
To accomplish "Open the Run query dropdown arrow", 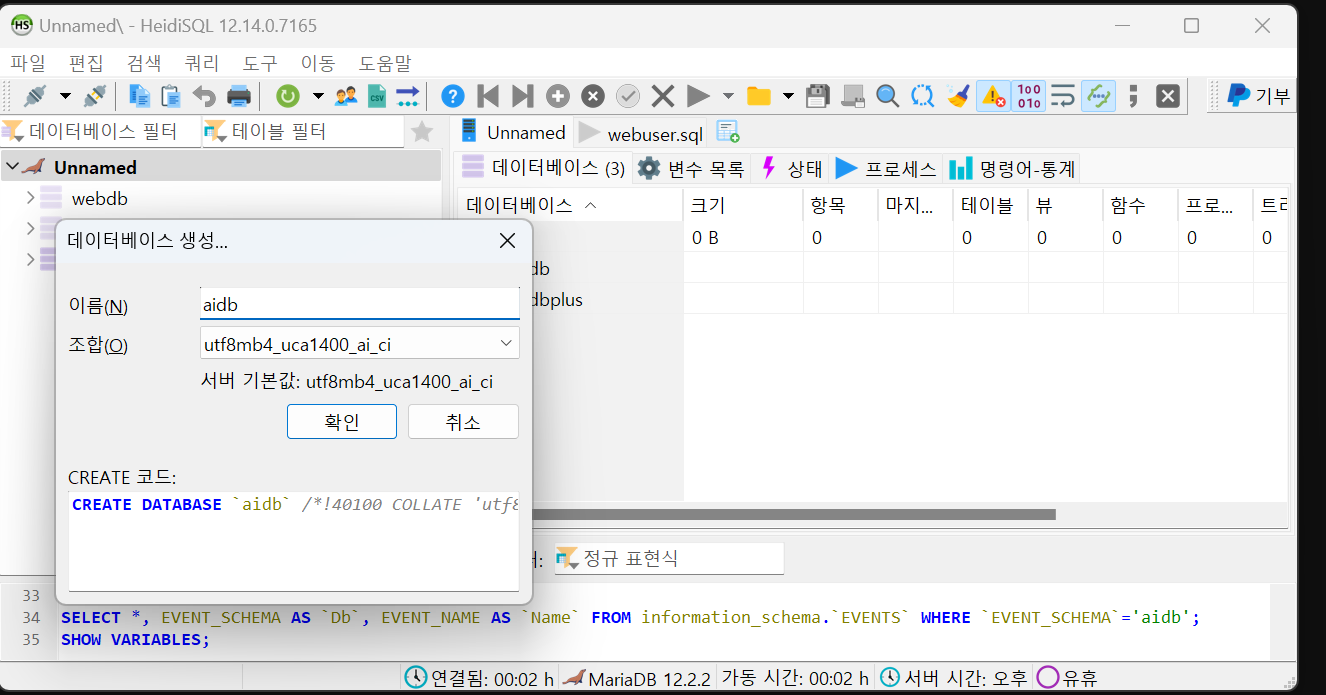I will pyautogui.click(x=728, y=96).
